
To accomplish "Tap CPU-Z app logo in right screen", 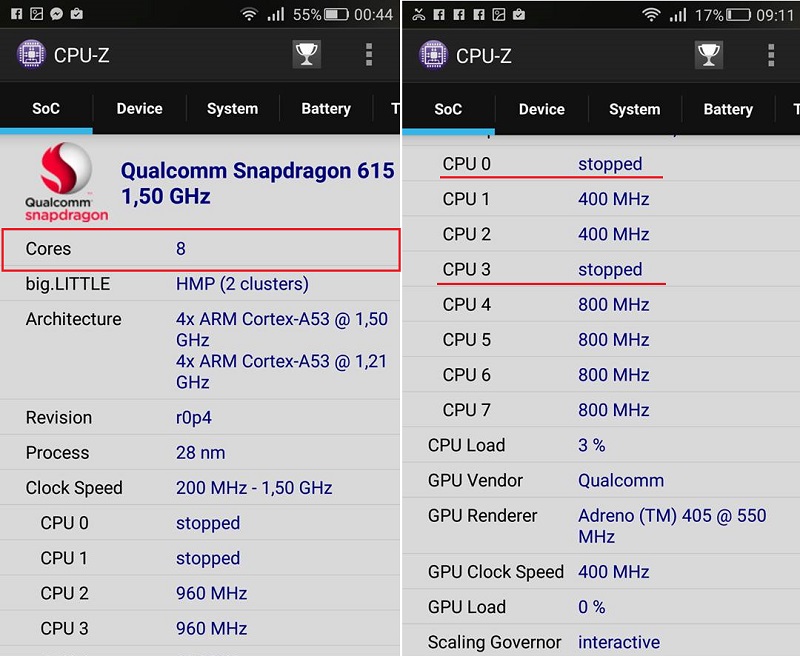I will tap(433, 55).
